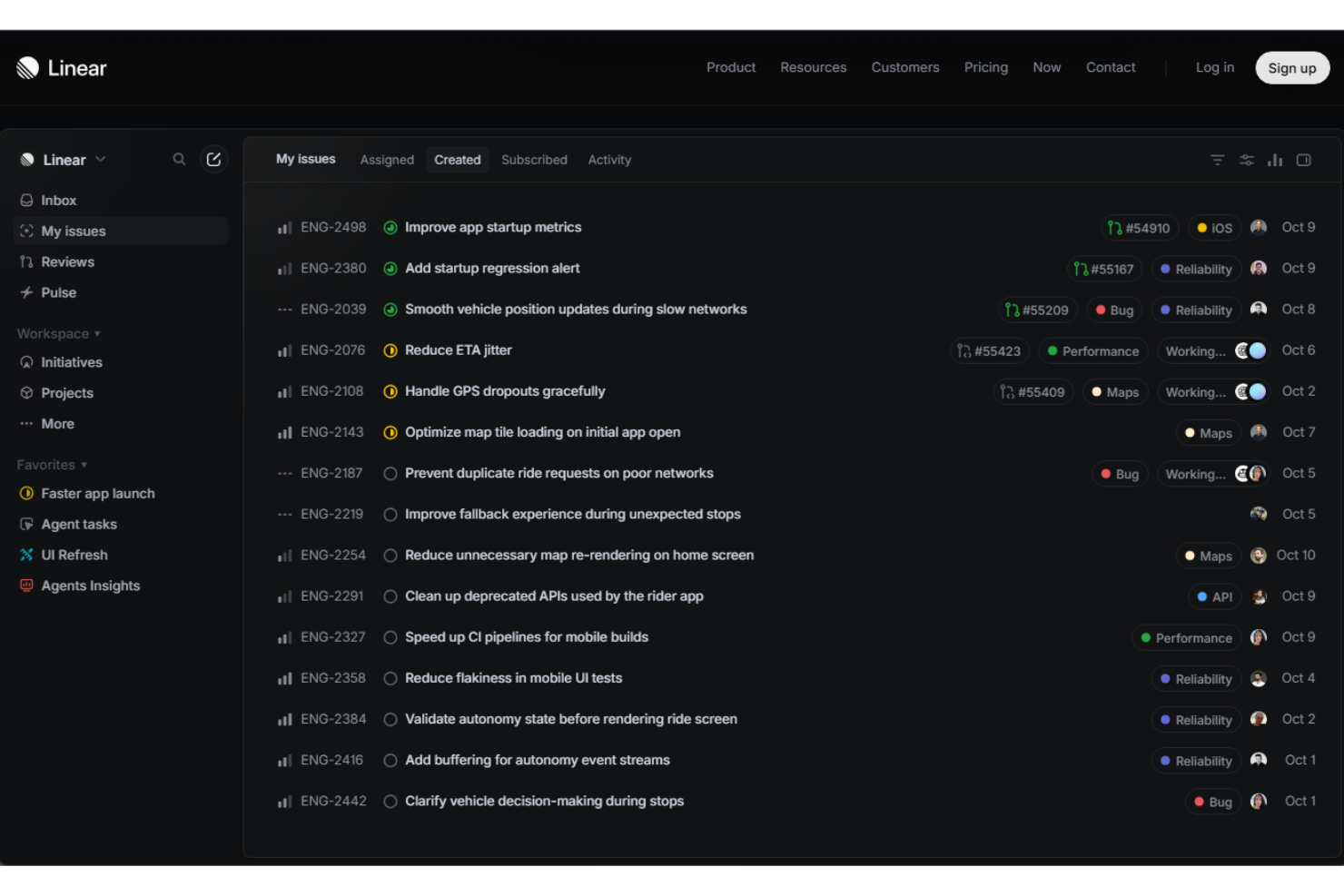This screenshot has height=896, width=1344.
Task: Click assignee avatar for ENG-2254
Action: (1258, 556)
